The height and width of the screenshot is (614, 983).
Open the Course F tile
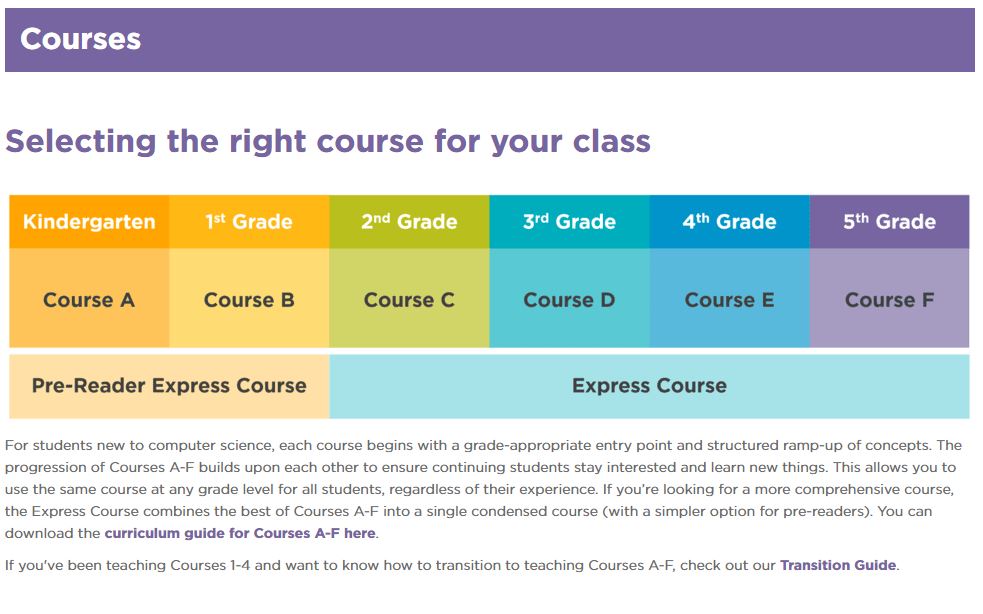(x=889, y=300)
